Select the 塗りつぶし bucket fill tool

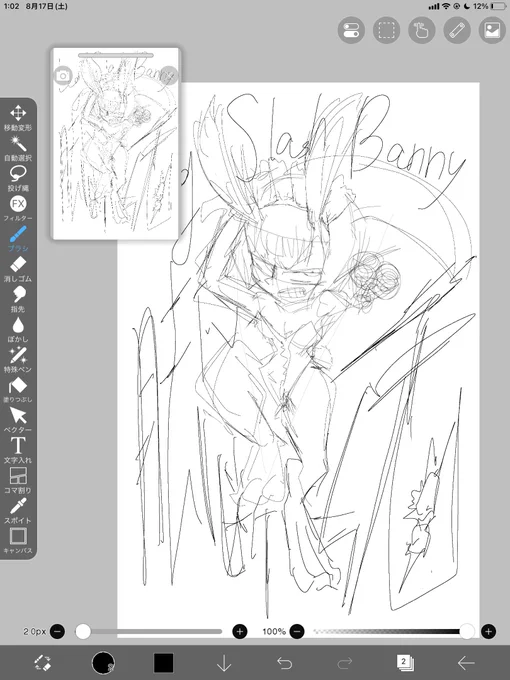coord(18,390)
